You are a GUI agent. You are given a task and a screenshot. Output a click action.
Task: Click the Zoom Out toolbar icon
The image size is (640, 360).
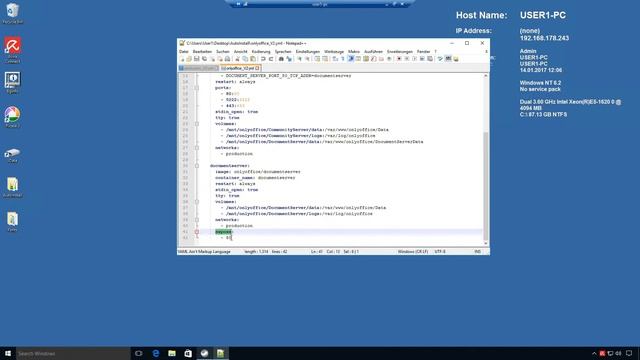(x=307, y=59)
